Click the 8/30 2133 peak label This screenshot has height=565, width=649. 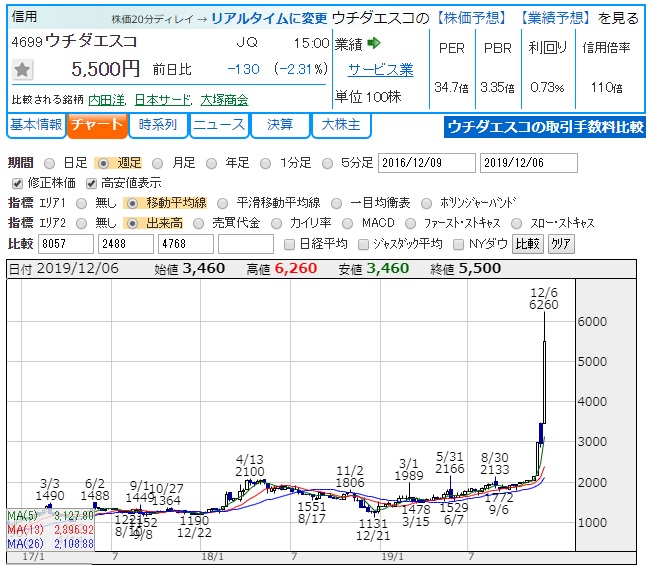(x=495, y=463)
